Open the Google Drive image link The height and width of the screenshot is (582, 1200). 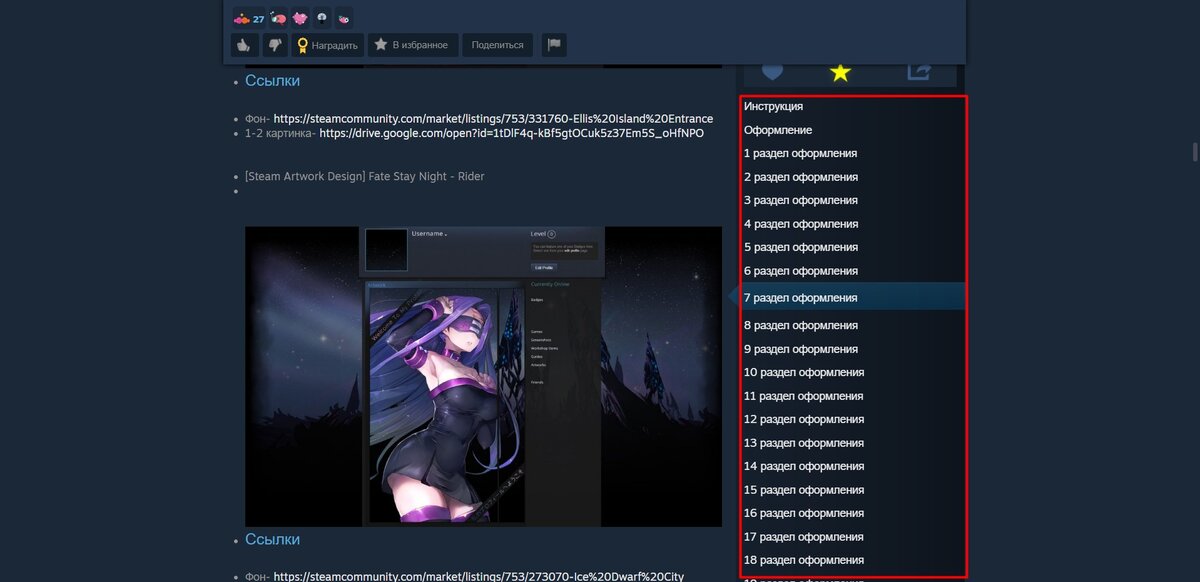pos(512,133)
